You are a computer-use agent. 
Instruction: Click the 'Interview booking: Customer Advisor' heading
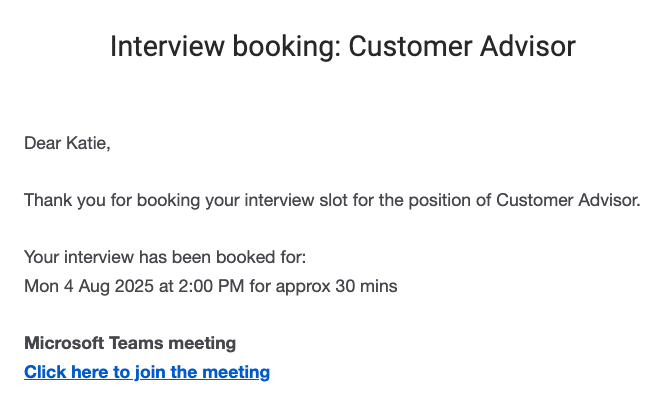pos(343,46)
